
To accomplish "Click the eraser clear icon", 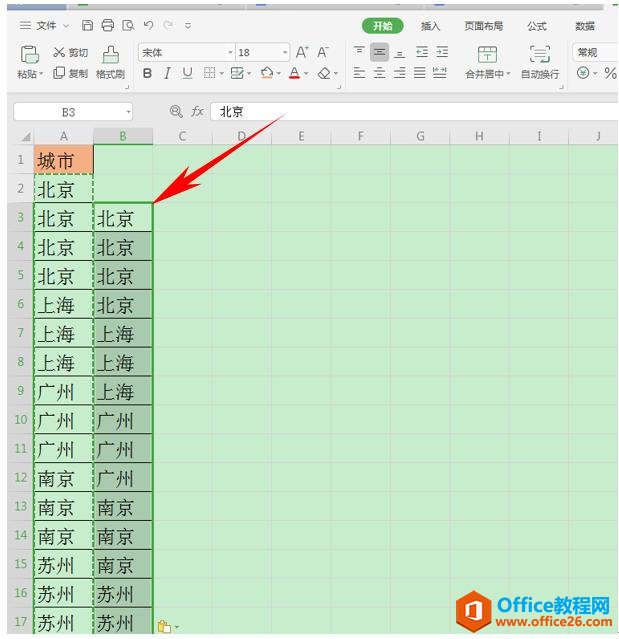I will tap(324, 73).
